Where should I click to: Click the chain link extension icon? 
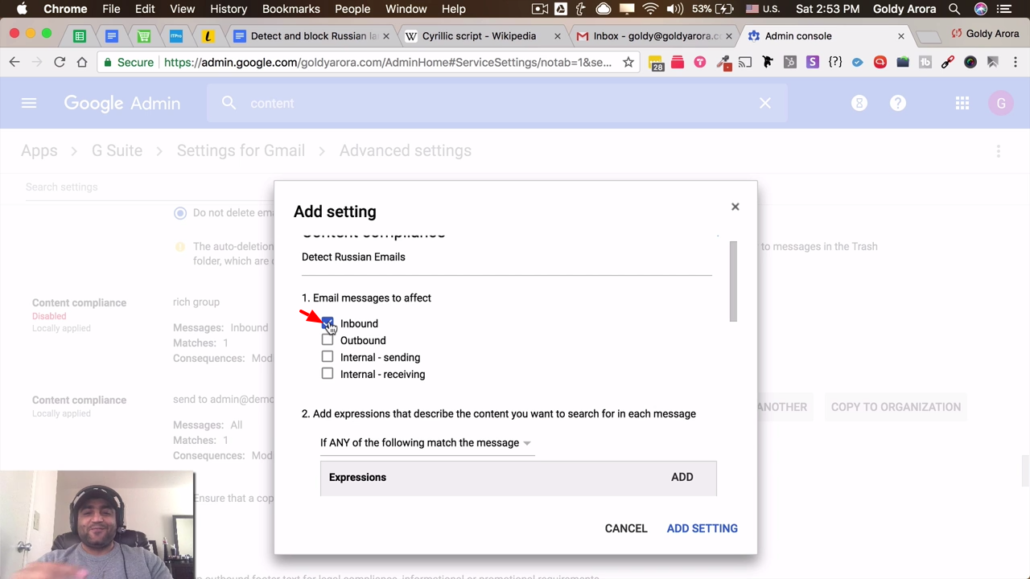[947, 62]
